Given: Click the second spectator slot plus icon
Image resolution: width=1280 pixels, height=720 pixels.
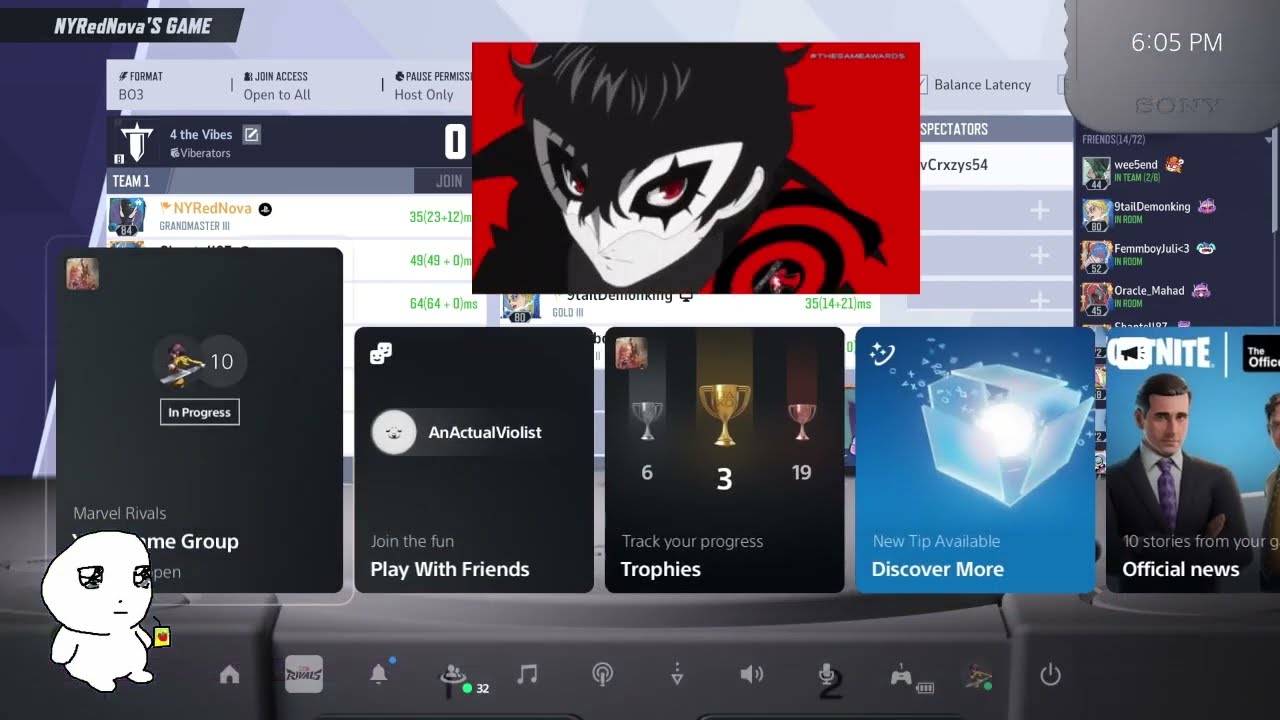Looking at the screenshot, I should 1040,255.
